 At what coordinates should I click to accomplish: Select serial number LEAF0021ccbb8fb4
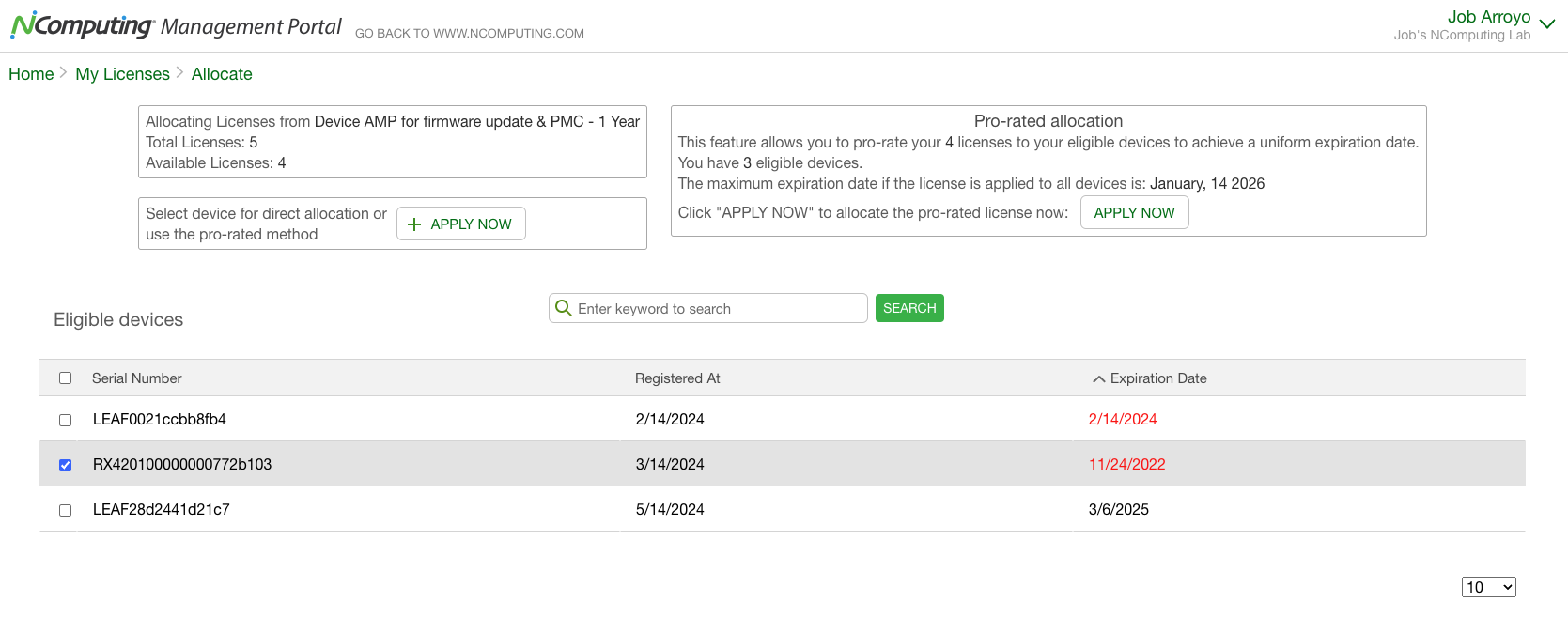click(x=160, y=420)
